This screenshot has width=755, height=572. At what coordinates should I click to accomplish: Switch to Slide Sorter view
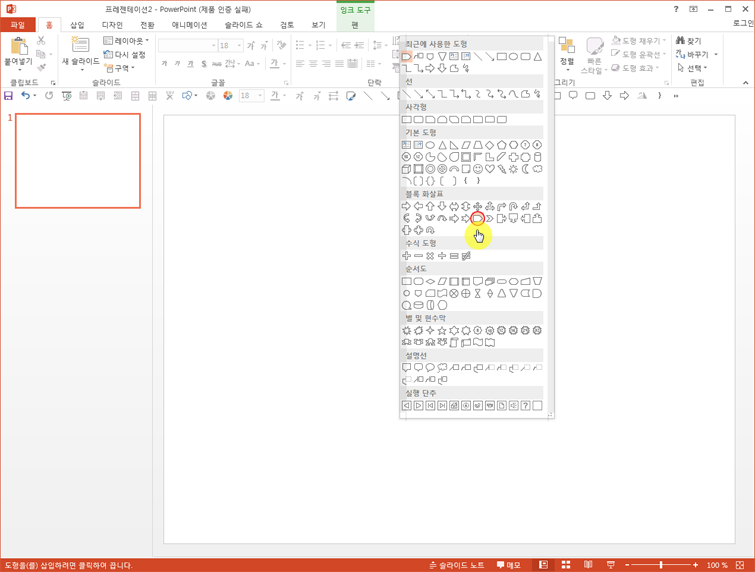pos(566,565)
